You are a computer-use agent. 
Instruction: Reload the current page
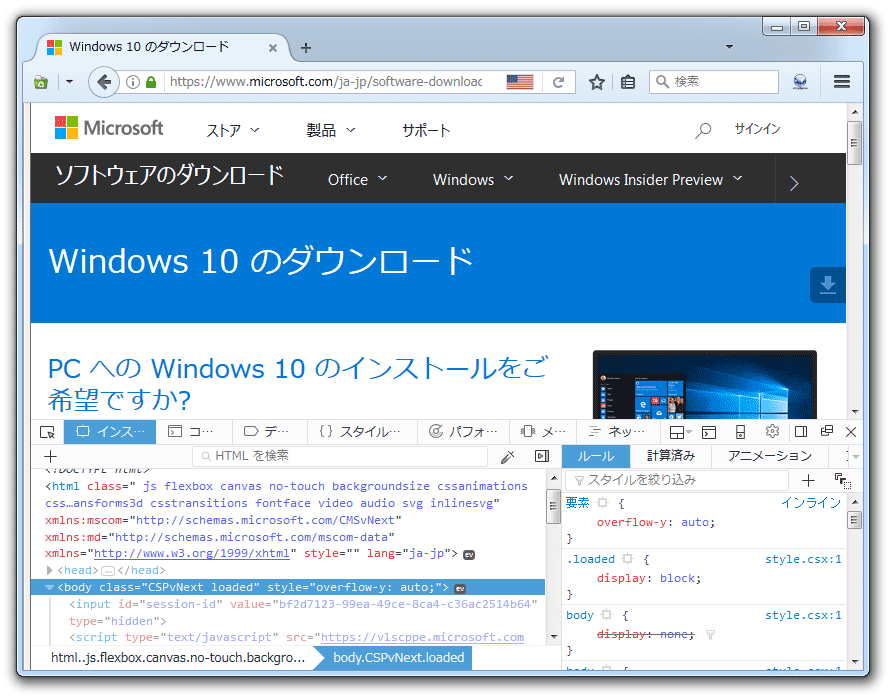(558, 83)
